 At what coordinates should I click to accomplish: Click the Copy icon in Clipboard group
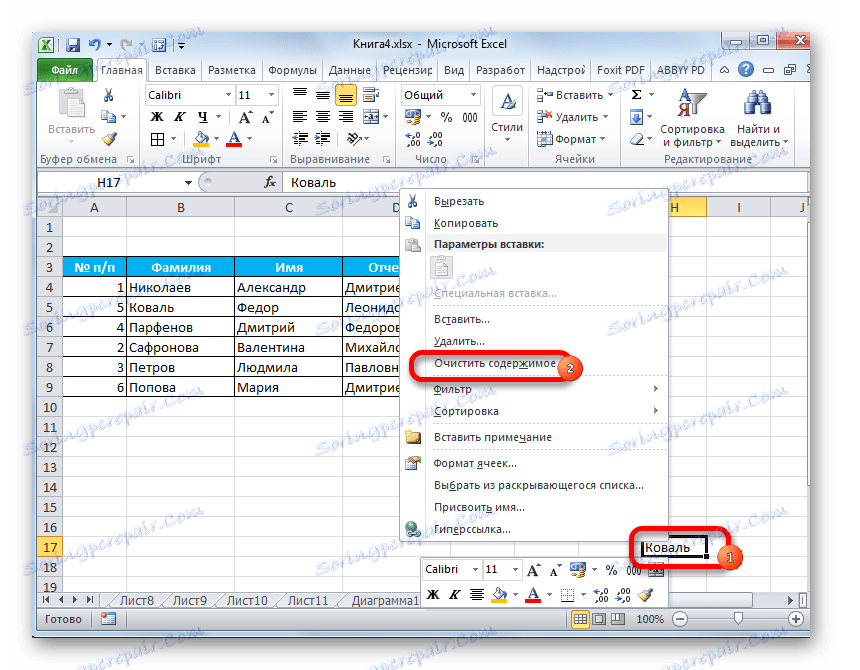109,117
